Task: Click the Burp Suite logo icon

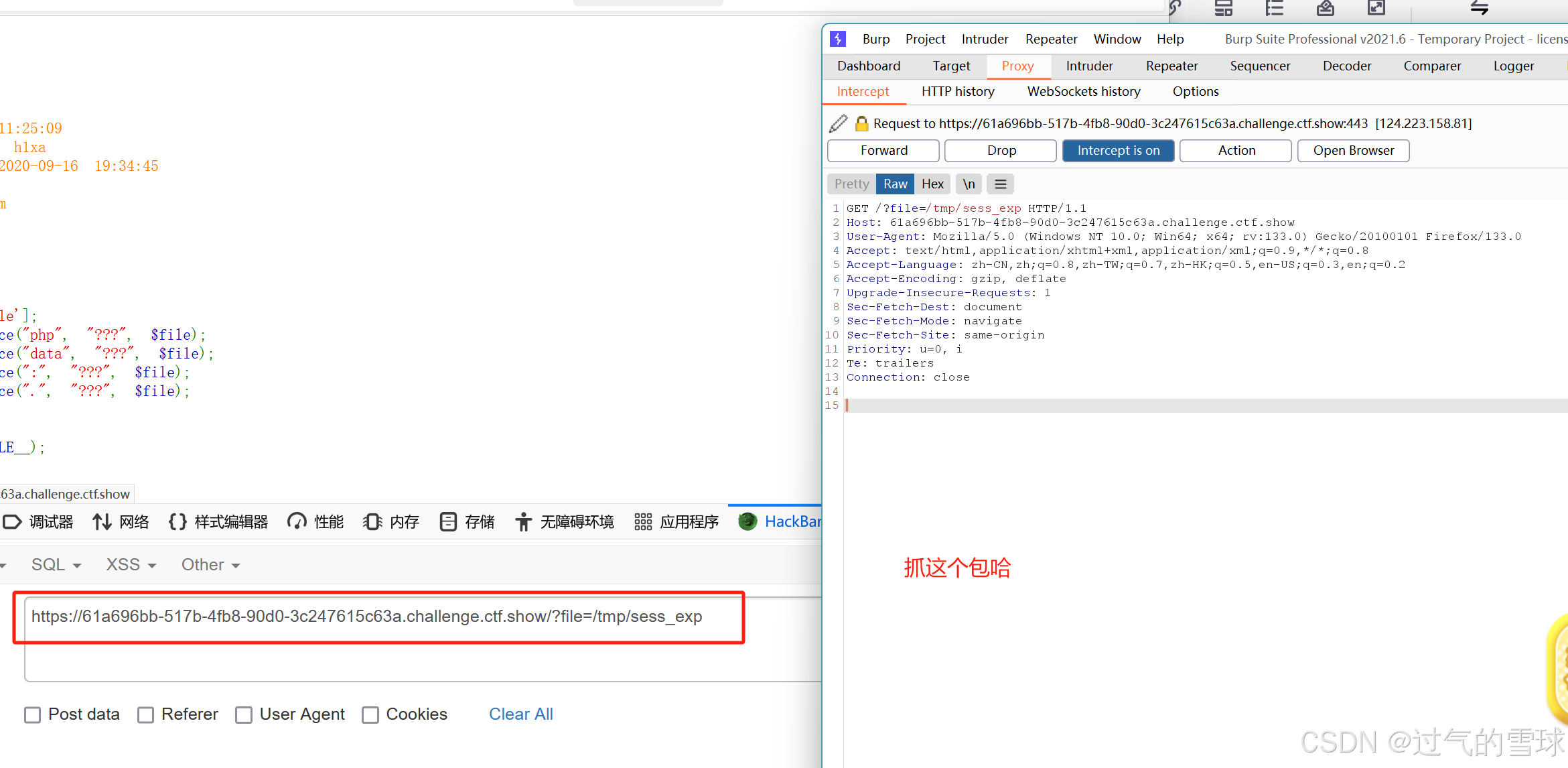Action: coord(837,39)
